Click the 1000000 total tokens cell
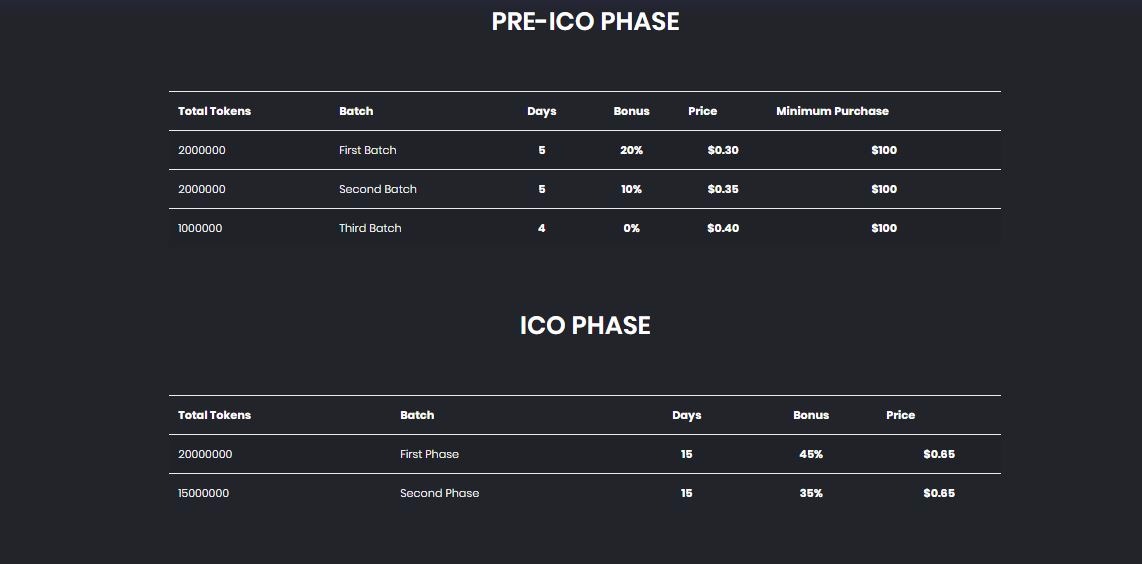 200,228
